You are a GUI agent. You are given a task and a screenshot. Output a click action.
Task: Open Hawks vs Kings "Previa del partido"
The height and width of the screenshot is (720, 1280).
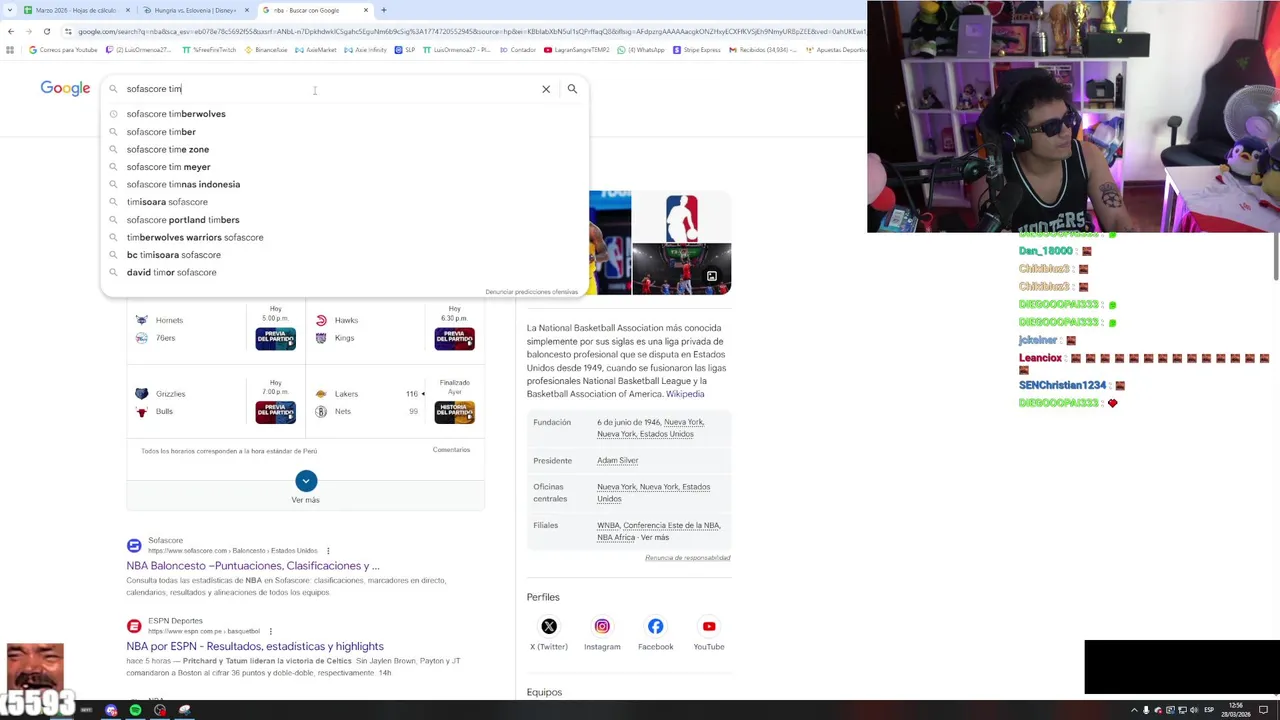455,338
